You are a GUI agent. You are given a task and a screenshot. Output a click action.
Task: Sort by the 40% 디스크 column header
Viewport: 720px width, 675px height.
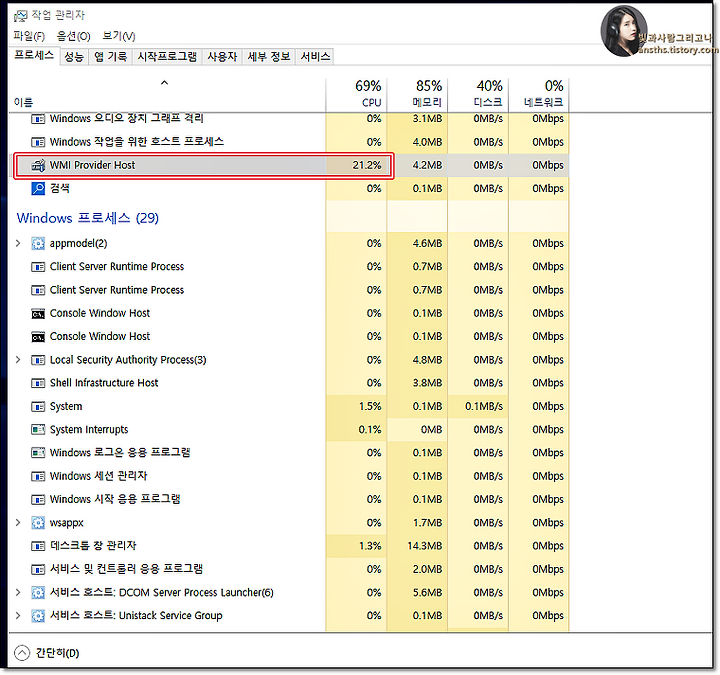coord(478,94)
